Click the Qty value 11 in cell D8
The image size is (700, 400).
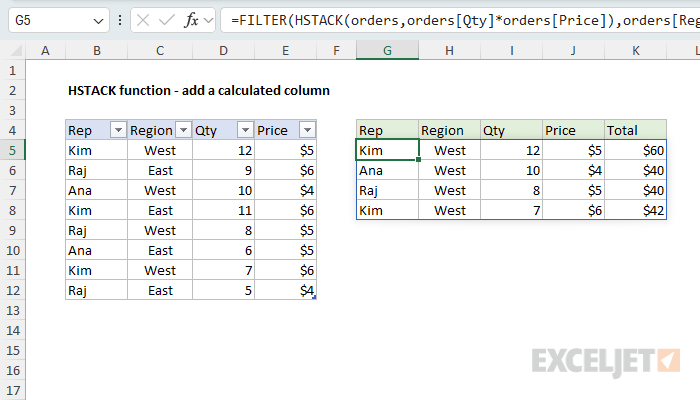tap(223, 210)
